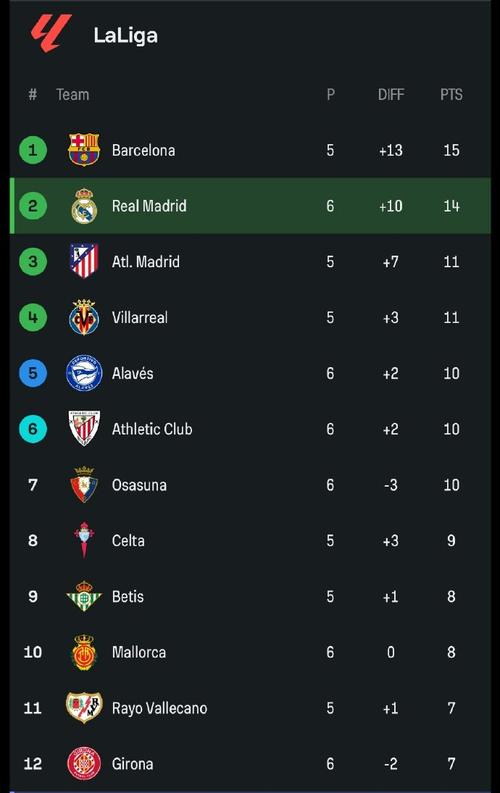
Task: Click the Mallorca club crest
Action: coord(84,652)
